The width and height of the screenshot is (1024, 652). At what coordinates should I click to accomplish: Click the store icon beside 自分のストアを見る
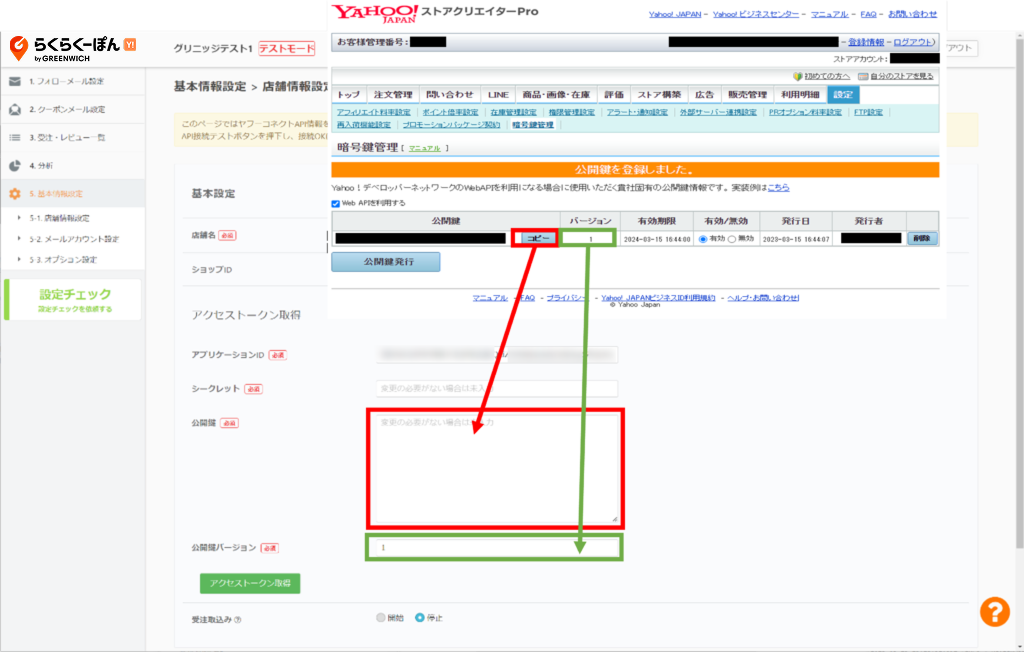tap(863, 76)
